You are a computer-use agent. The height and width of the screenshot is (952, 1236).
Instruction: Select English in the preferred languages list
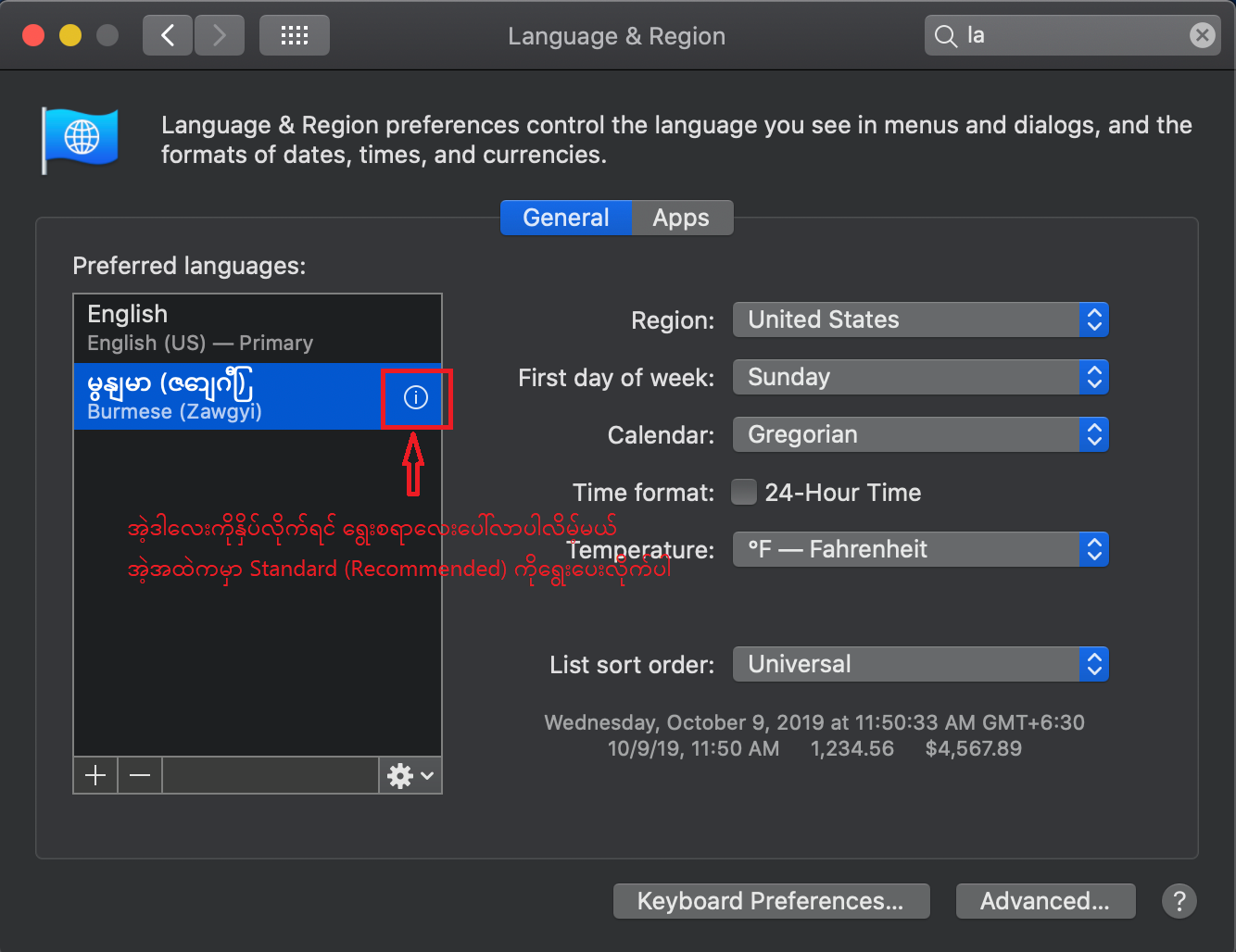[x=257, y=328]
